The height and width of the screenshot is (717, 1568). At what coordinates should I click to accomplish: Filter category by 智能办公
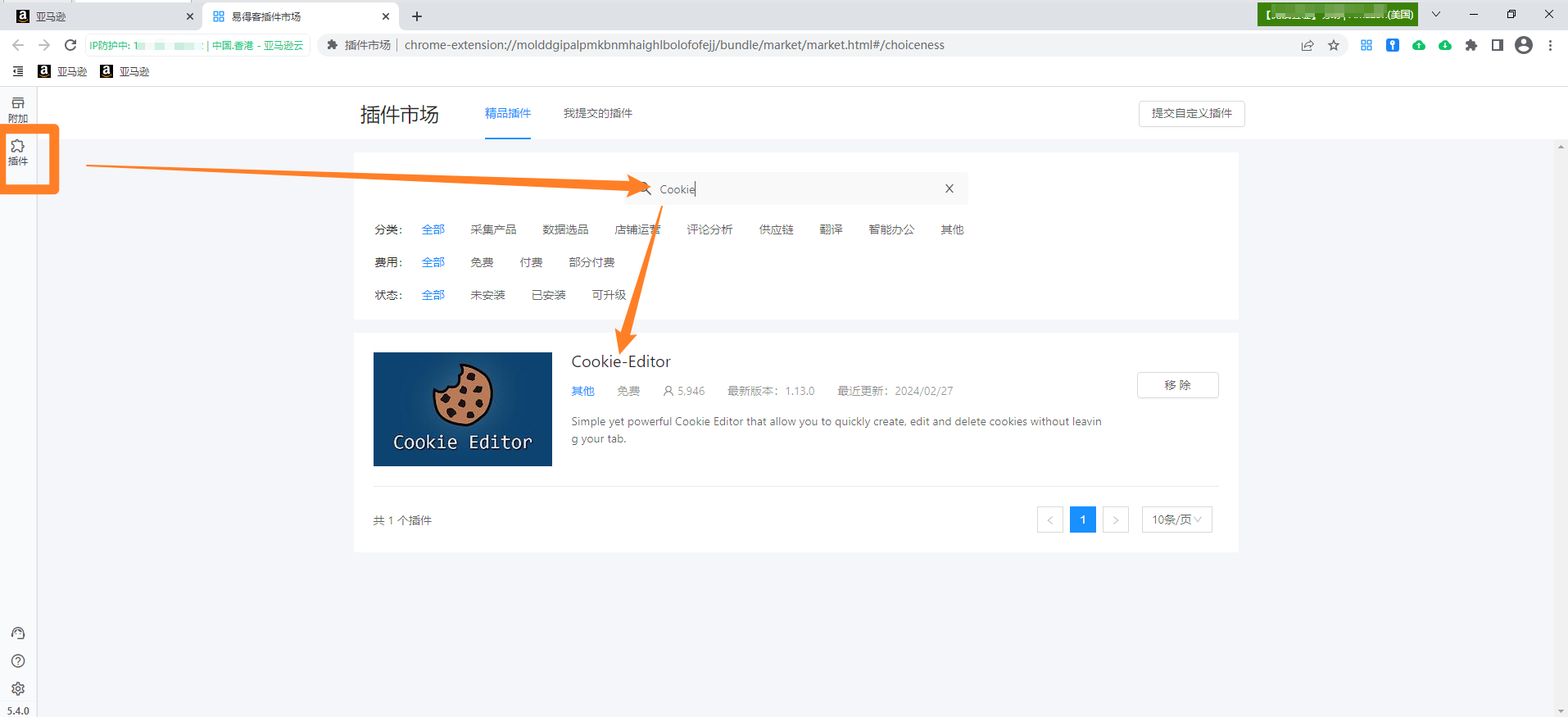[891, 229]
